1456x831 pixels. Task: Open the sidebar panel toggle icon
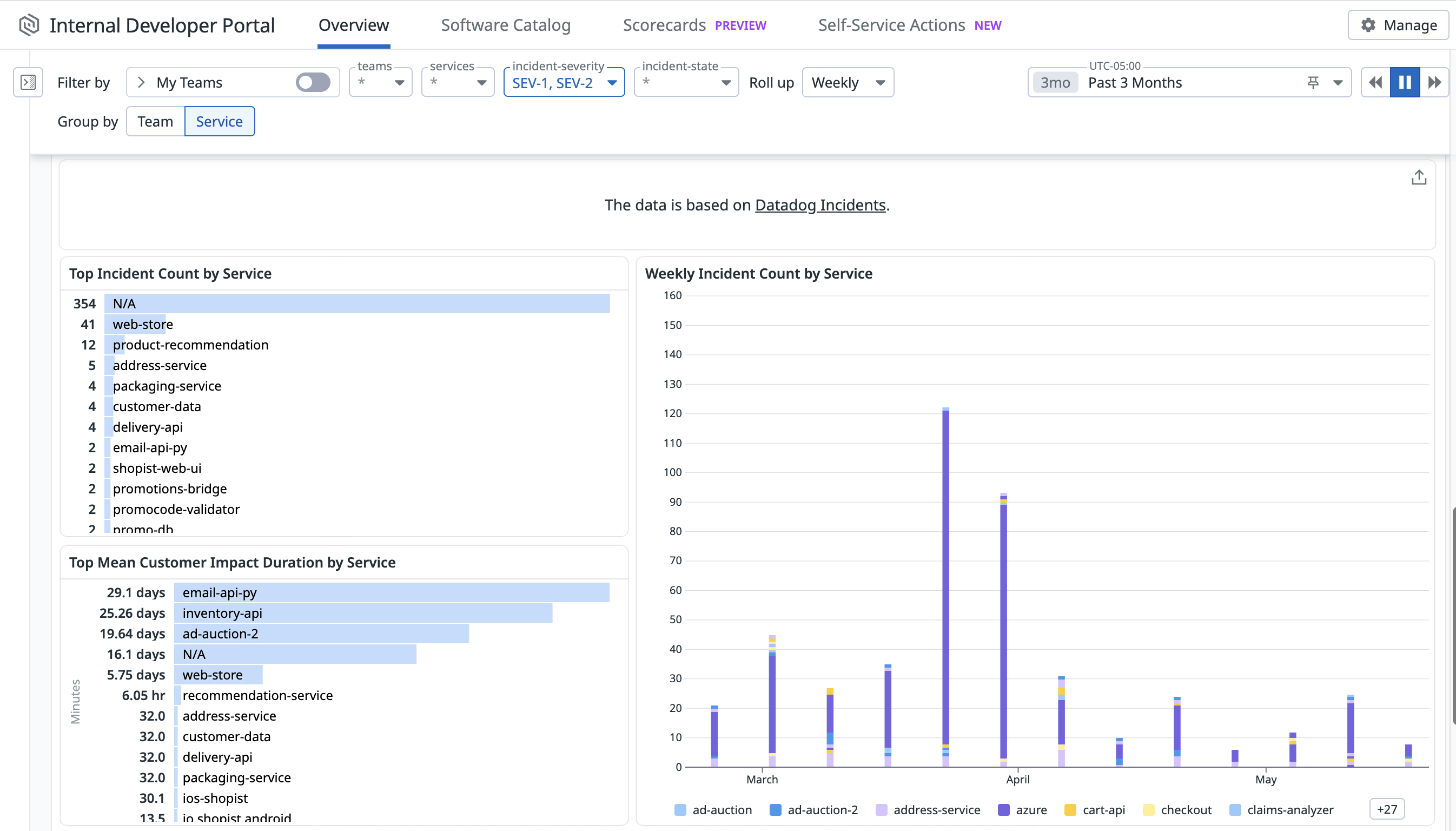coord(28,83)
